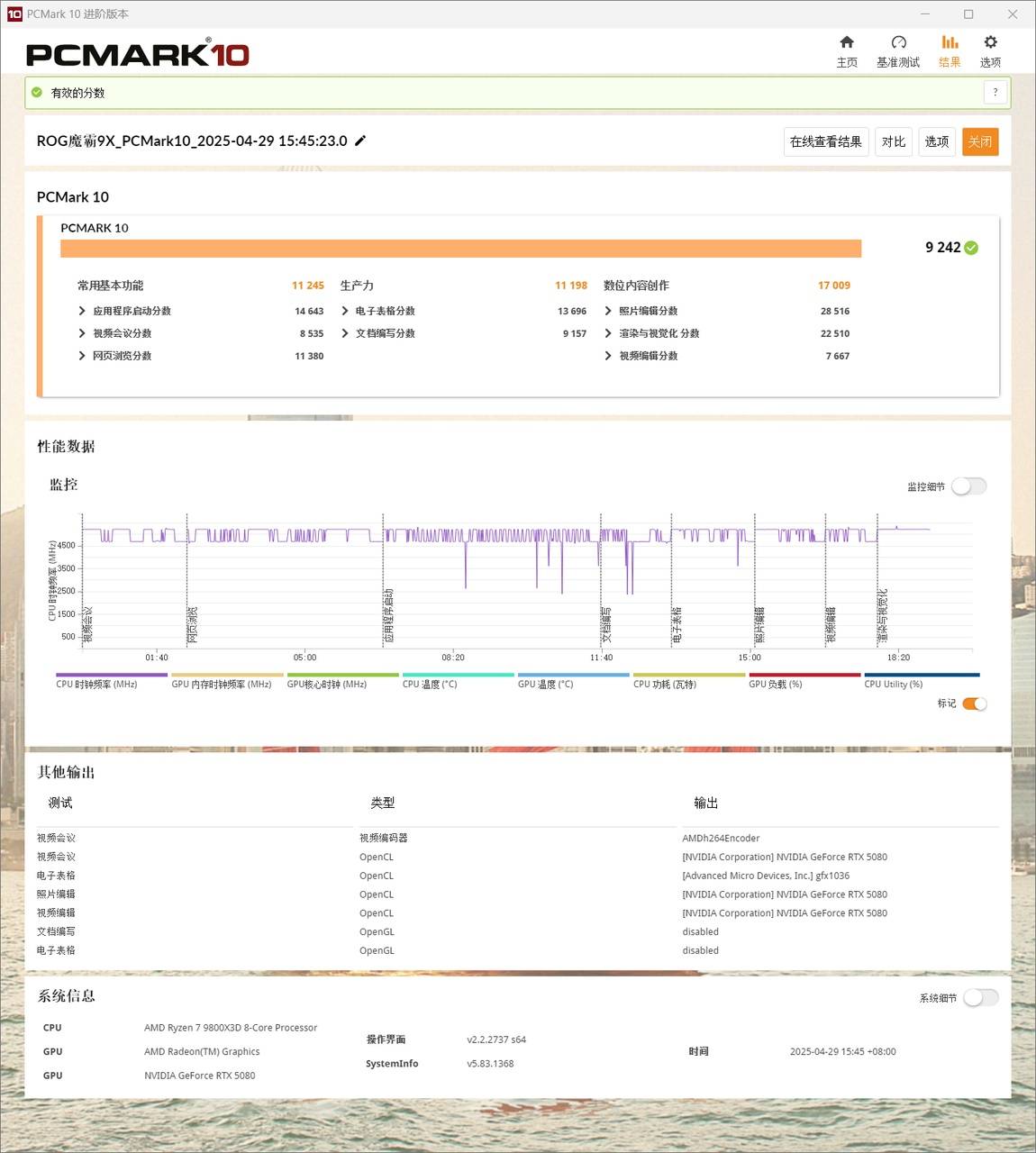Viewport: 1036px width, 1153px height.
Task: Click the 渲染与视觉化 marker line in the chart
Action: coord(877,581)
